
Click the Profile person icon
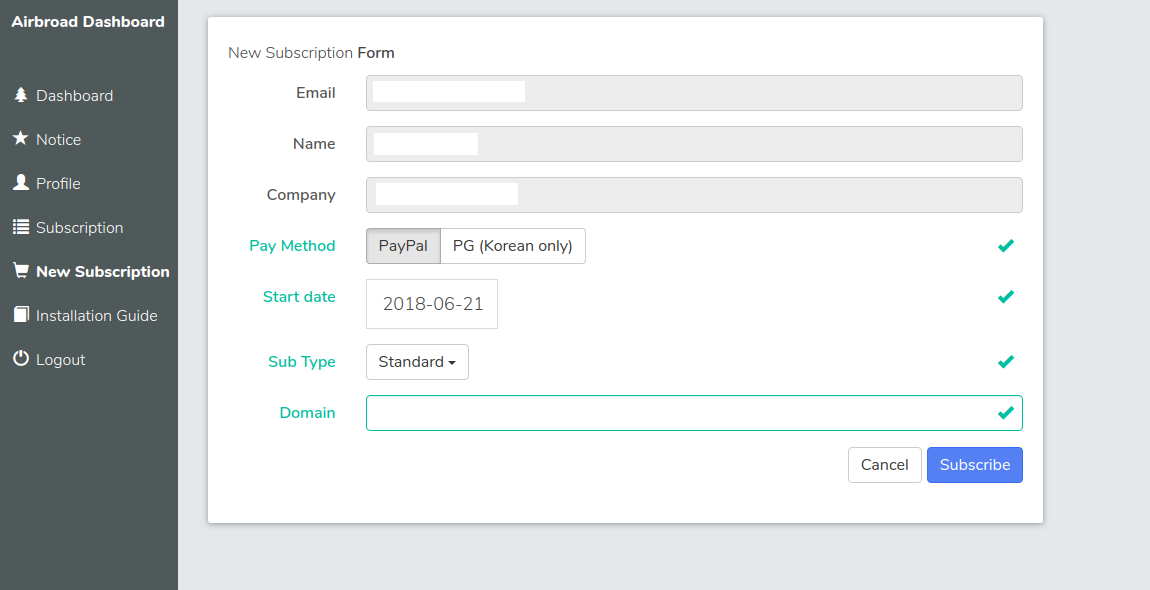point(21,182)
